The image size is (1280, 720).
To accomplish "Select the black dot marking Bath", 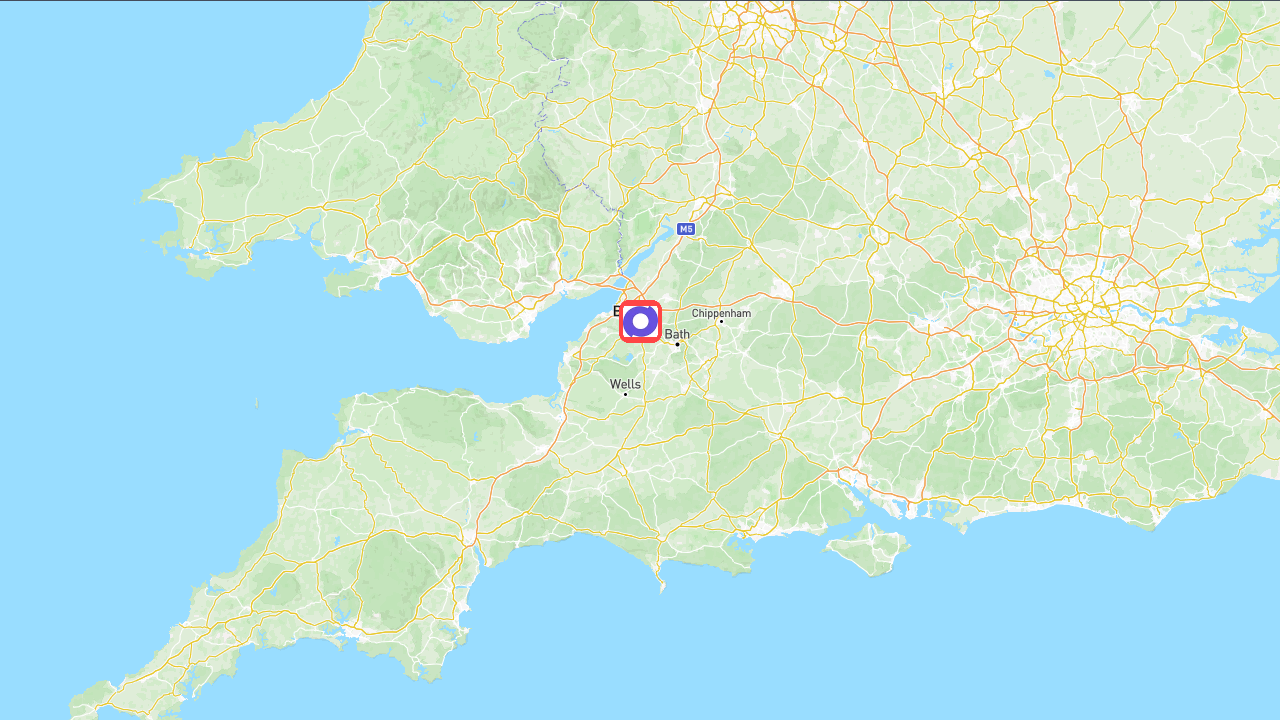I will point(677,344).
